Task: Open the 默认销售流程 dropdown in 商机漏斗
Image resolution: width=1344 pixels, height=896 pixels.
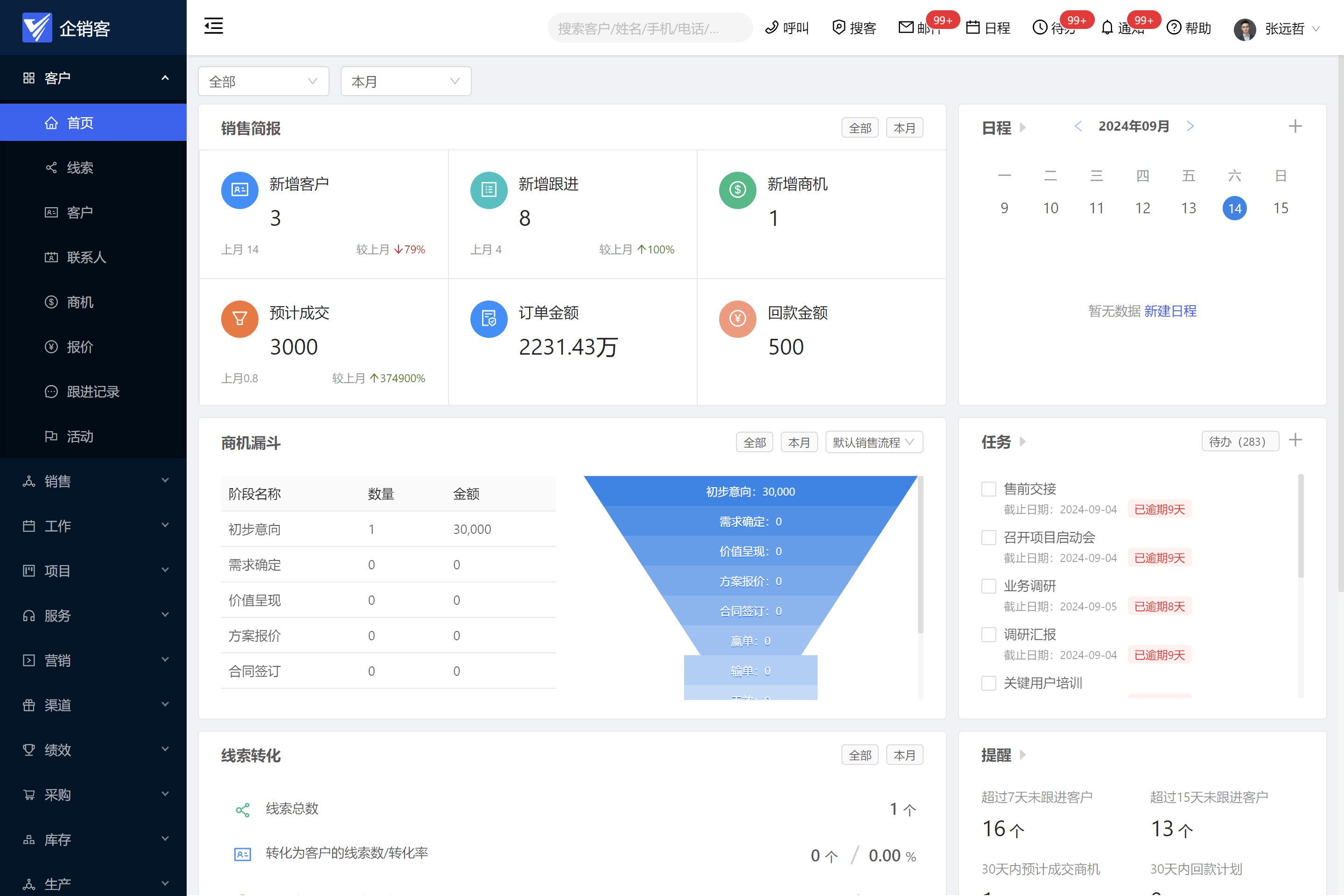Action: point(874,442)
